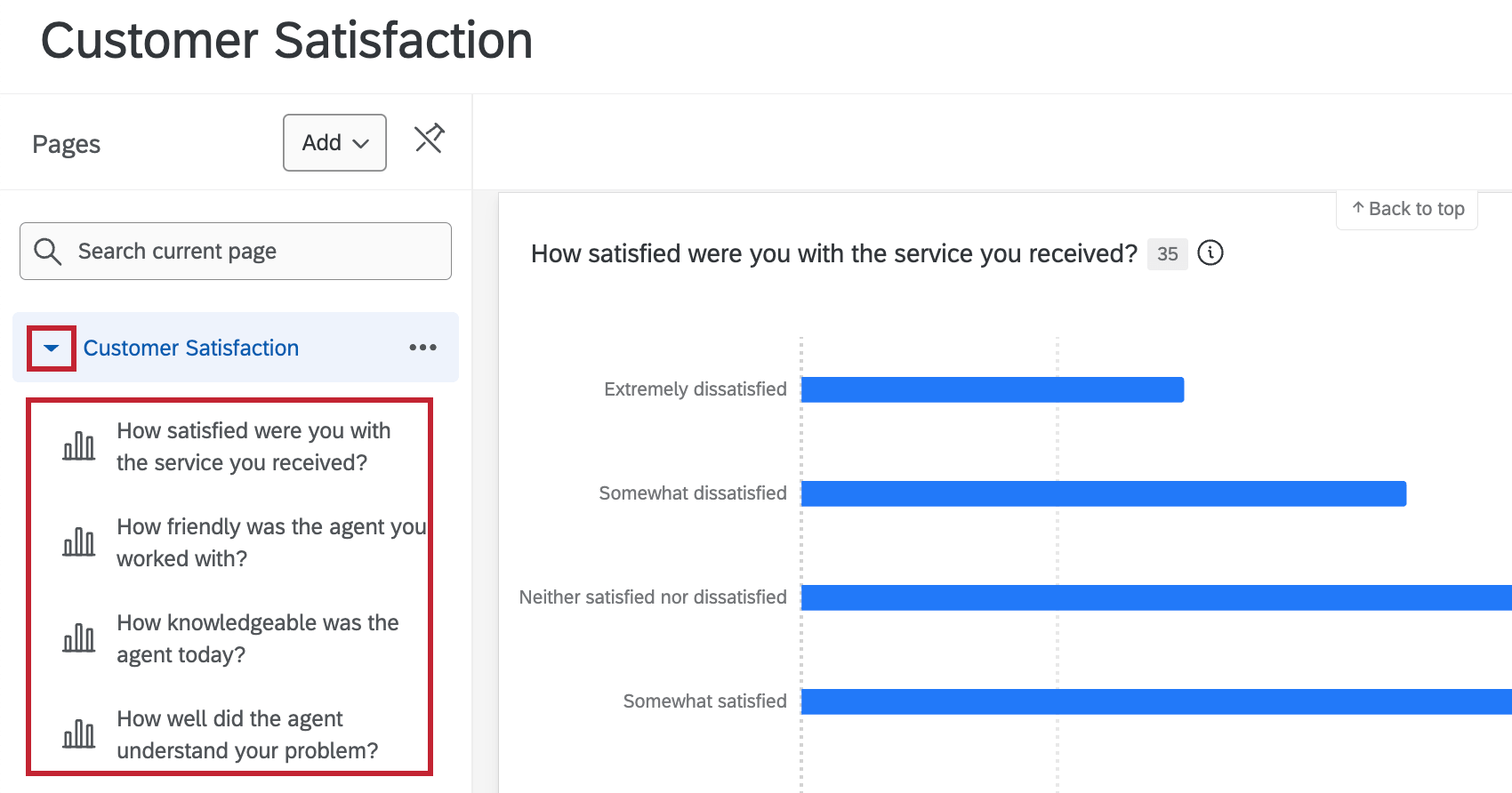The height and width of the screenshot is (793, 1512).
Task: Select the Customer Satisfaction page link
Action: pos(191,348)
